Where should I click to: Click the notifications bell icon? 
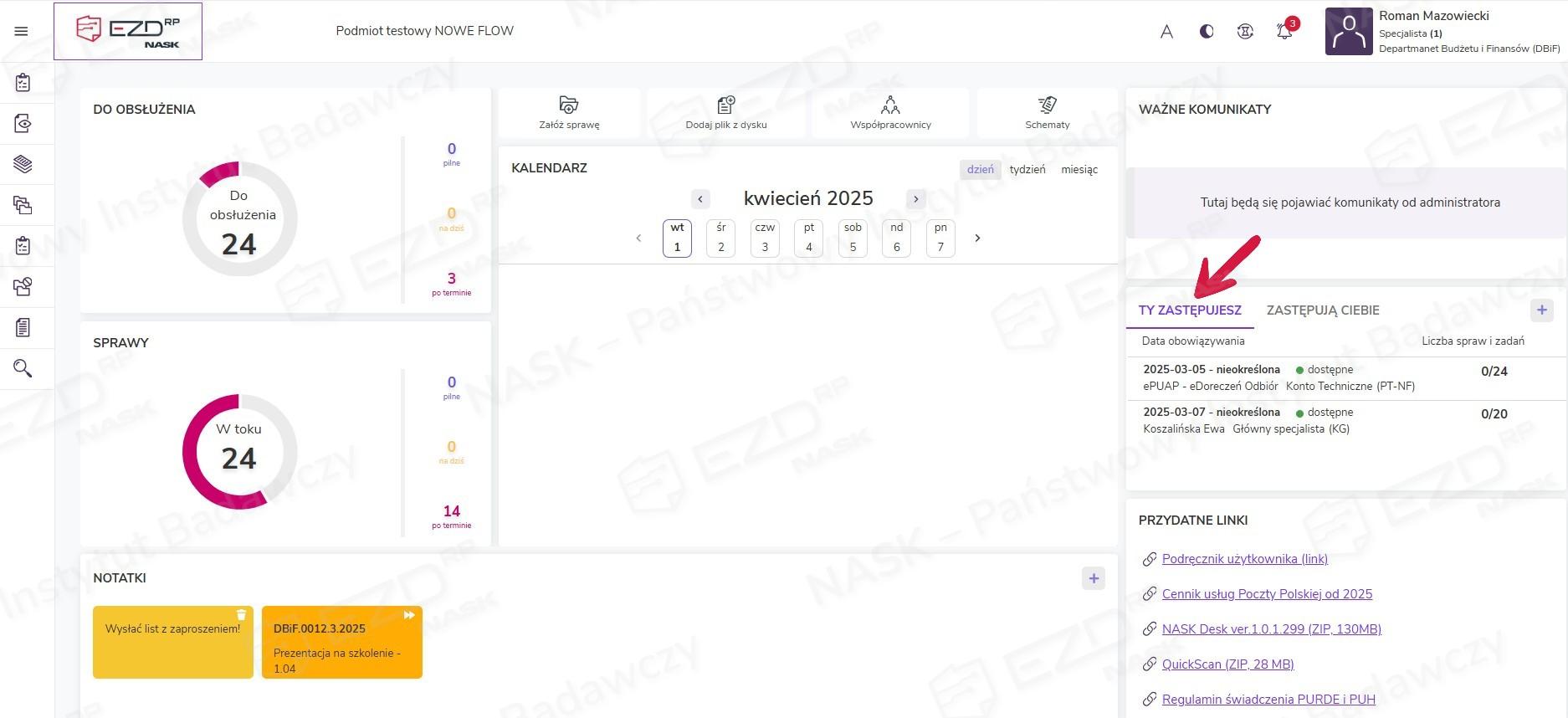1284,32
